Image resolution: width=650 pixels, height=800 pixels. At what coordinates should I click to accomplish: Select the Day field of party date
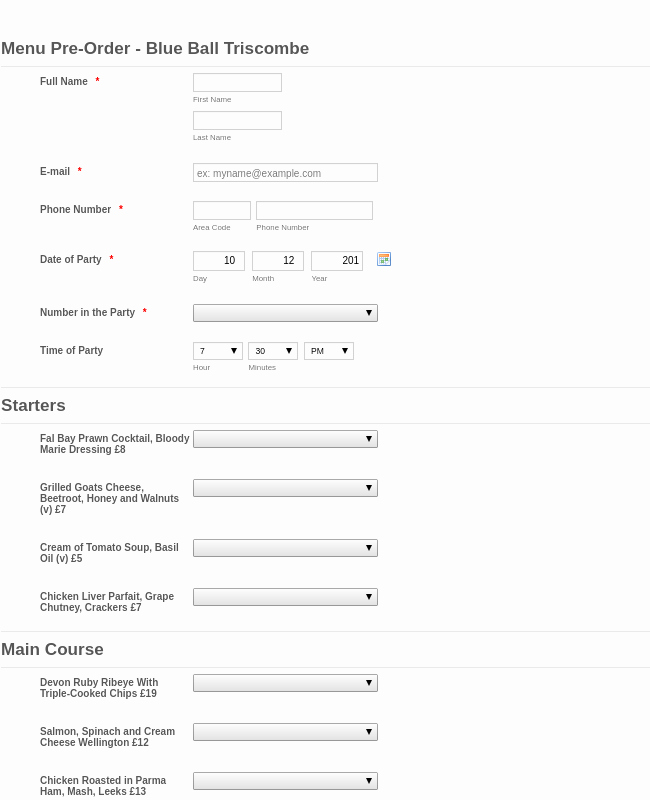coord(219,261)
